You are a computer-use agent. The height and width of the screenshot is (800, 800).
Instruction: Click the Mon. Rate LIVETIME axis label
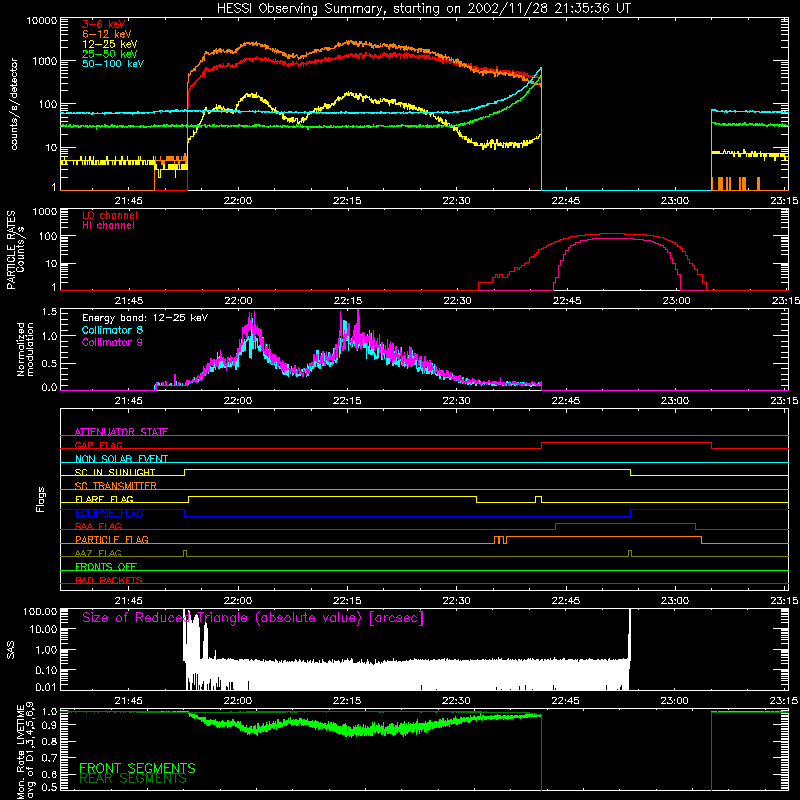point(25,750)
